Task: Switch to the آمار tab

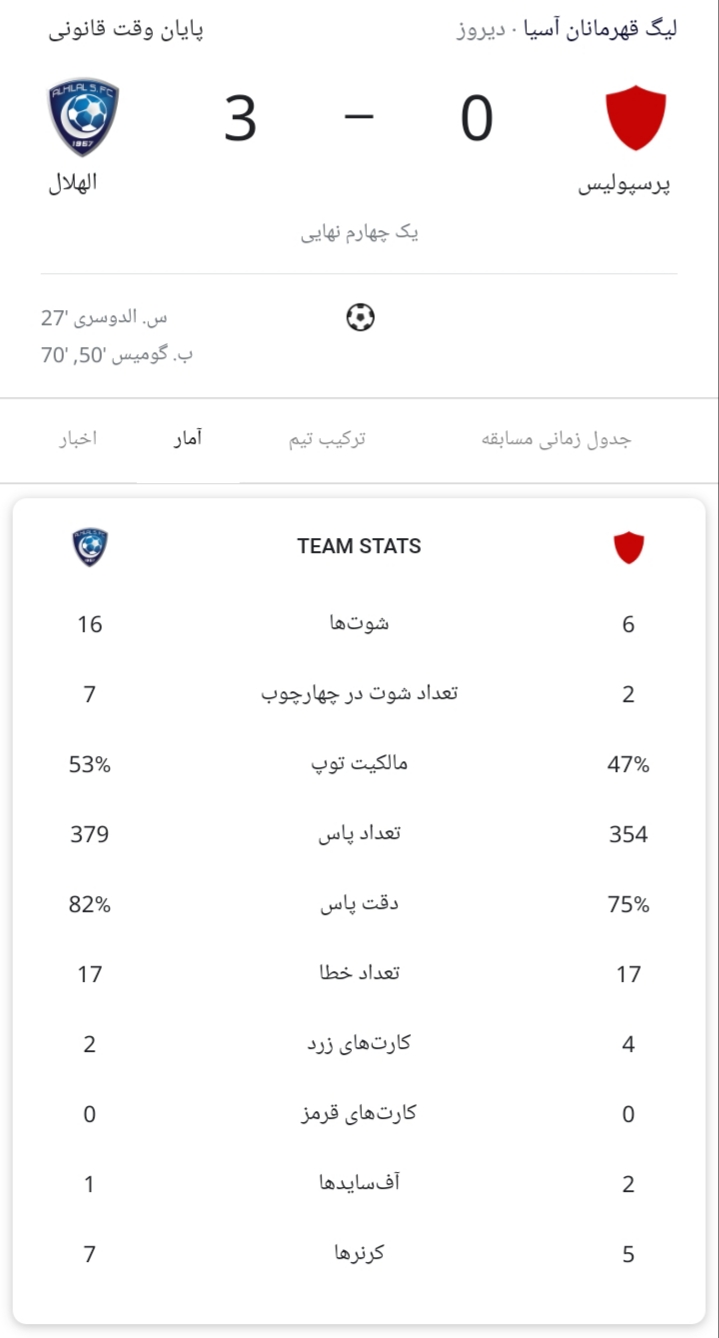Action: [186, 439]
